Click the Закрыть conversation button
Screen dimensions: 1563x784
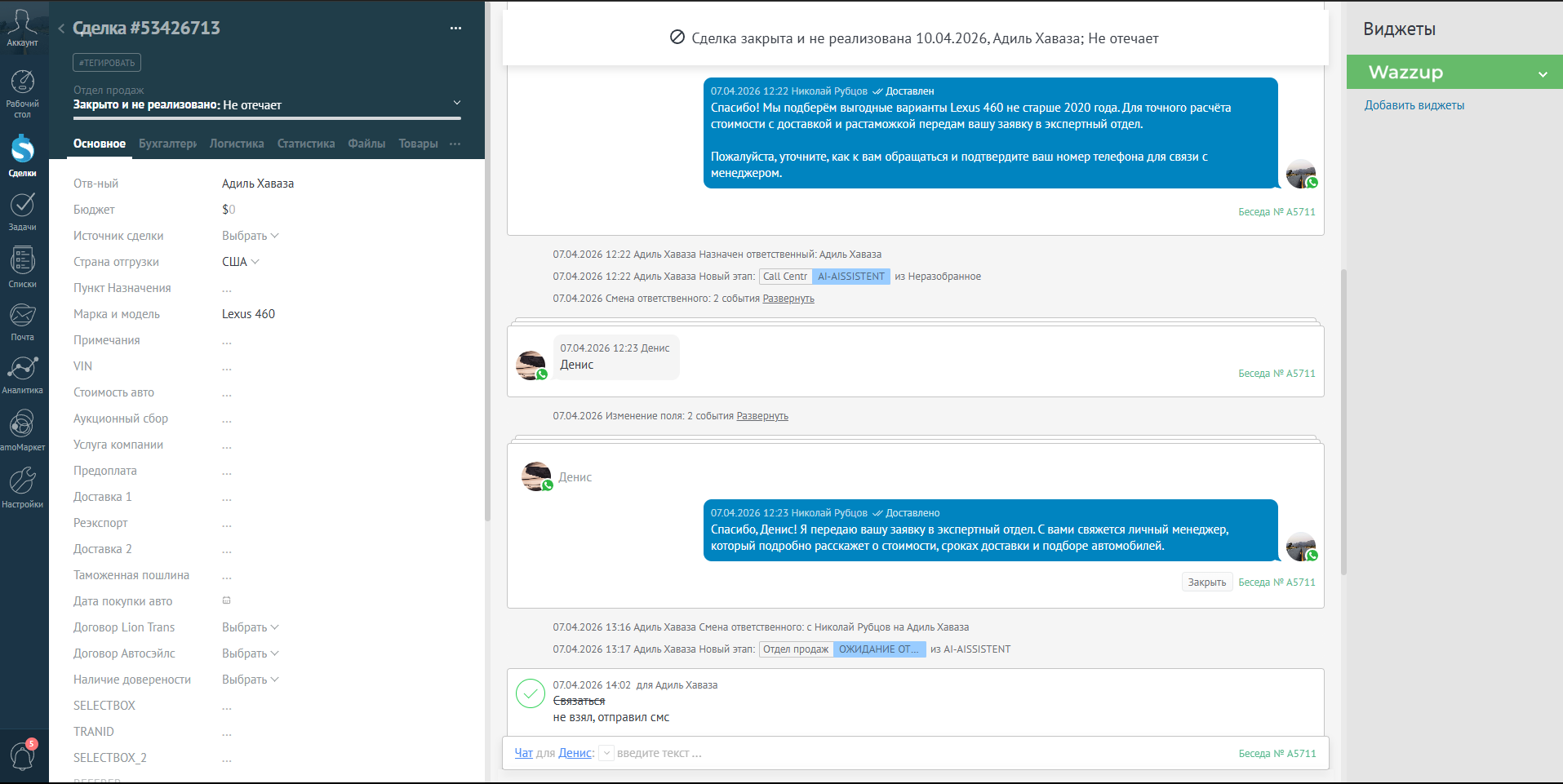click(x=1207, y=582)
